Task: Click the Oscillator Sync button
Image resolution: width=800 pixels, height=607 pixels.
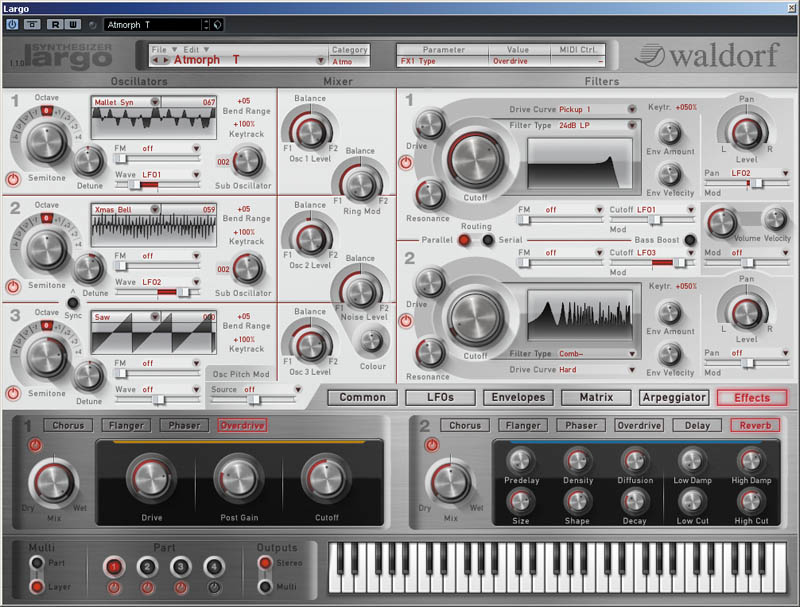Action: tap(72, 302)
